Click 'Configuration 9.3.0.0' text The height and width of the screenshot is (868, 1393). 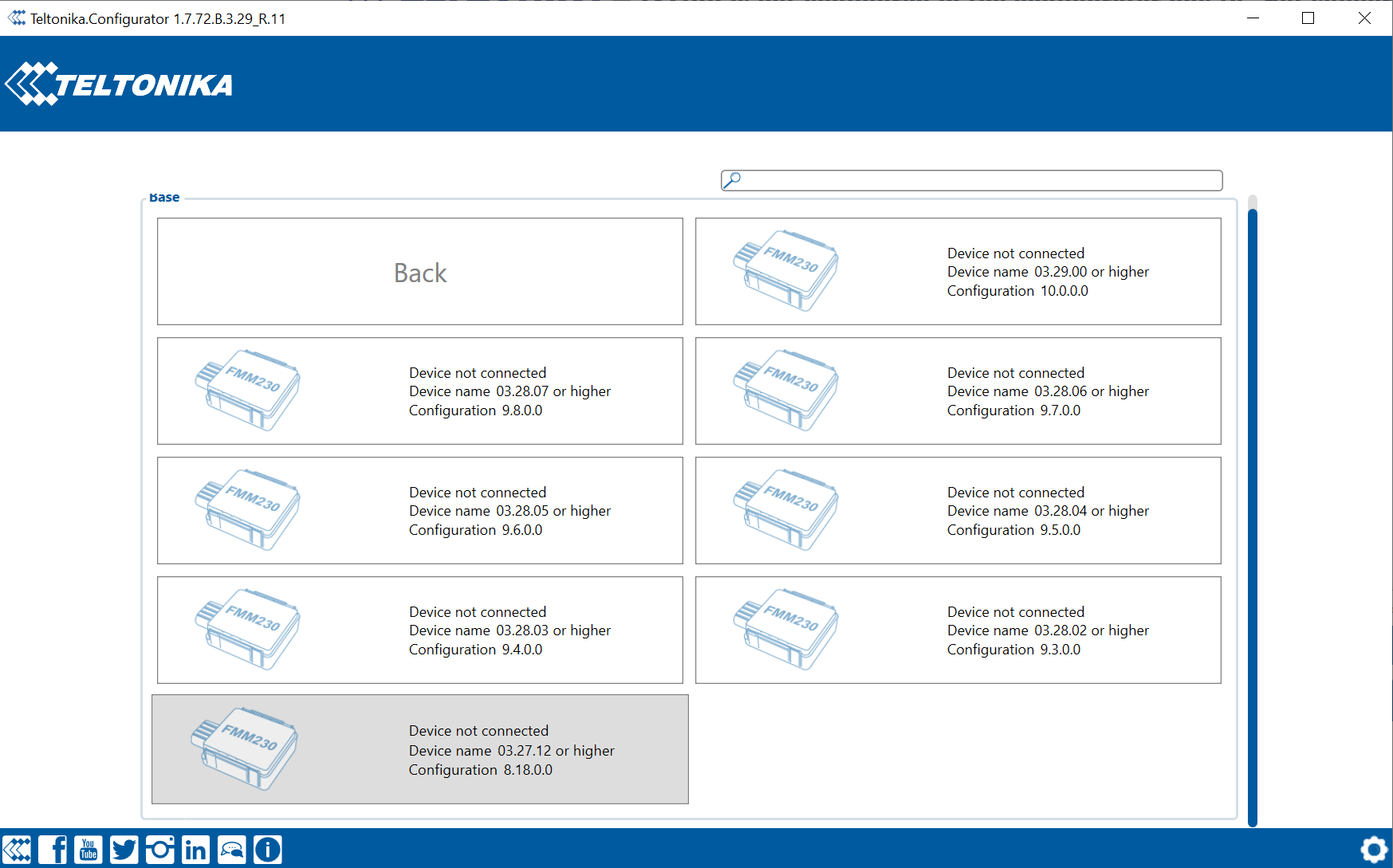(x=1014, y=650)
